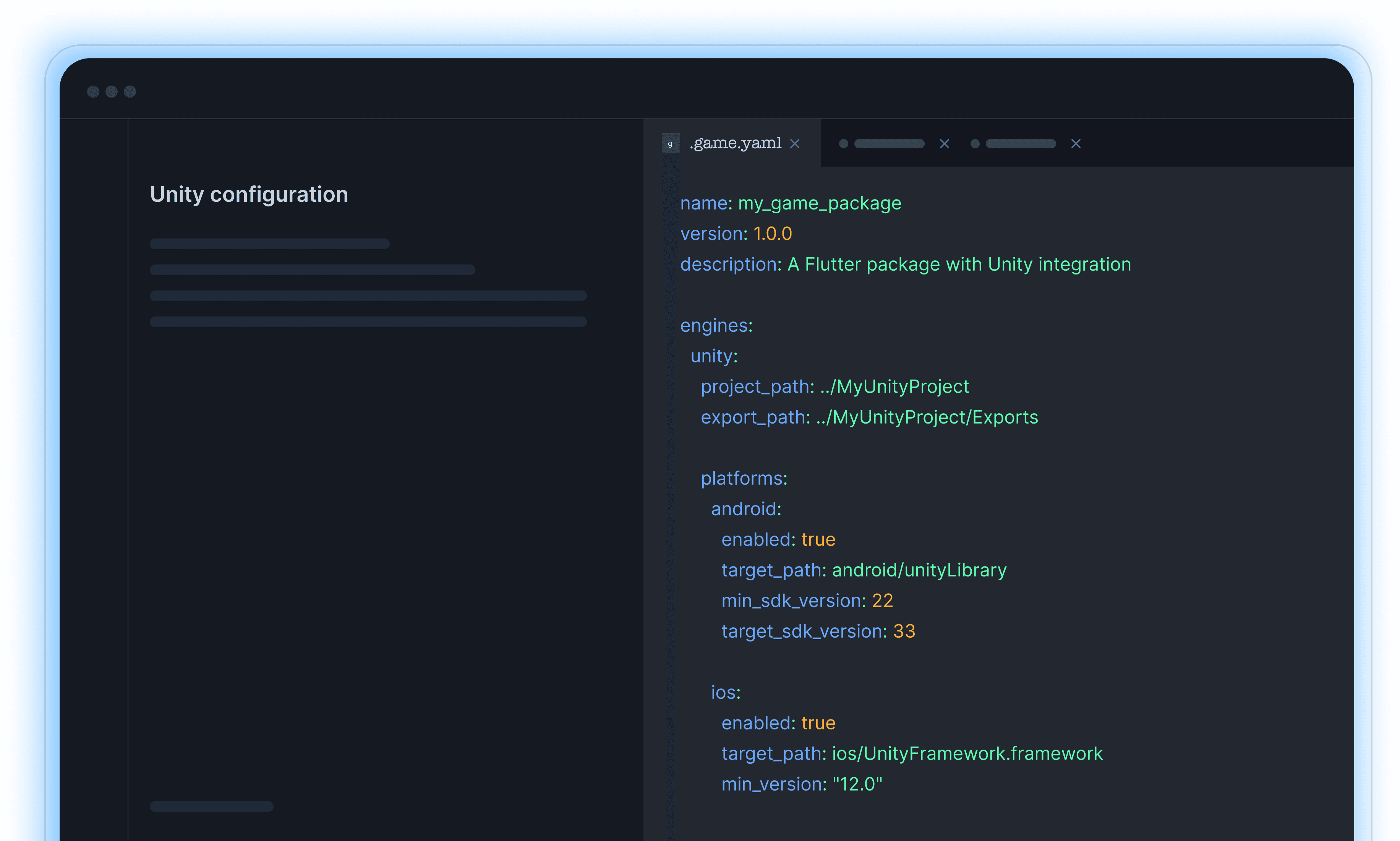Image resolution: width=1400 pixels, height=841 pixels.
Task: Close the .game.yaml tab
Action: [x=795, y=144]
